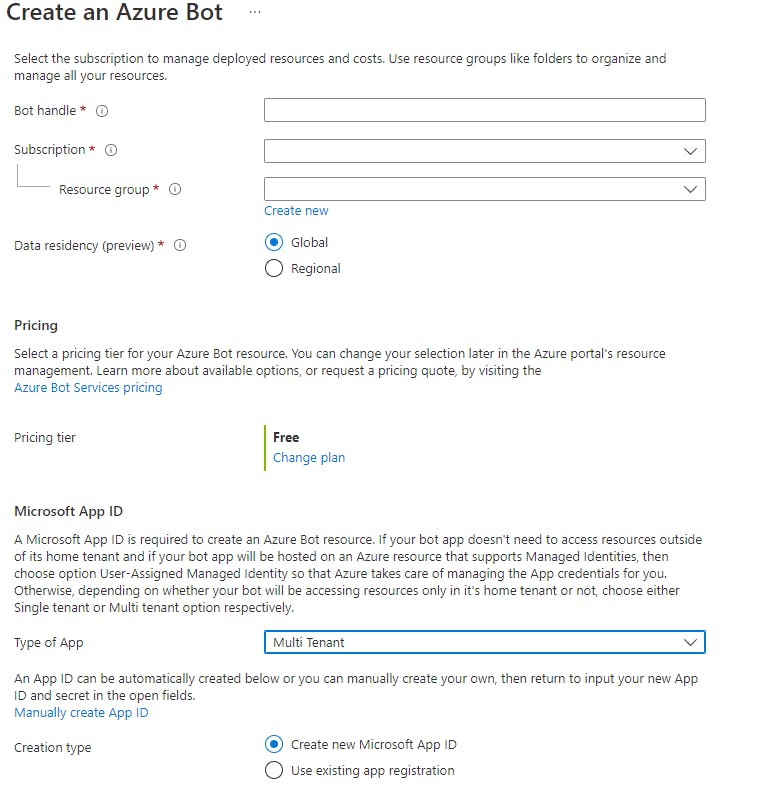The width and height of the screenshot is (779, 800).
Task: Click the Free pricing tier label
Action: (x=286, y=437)
